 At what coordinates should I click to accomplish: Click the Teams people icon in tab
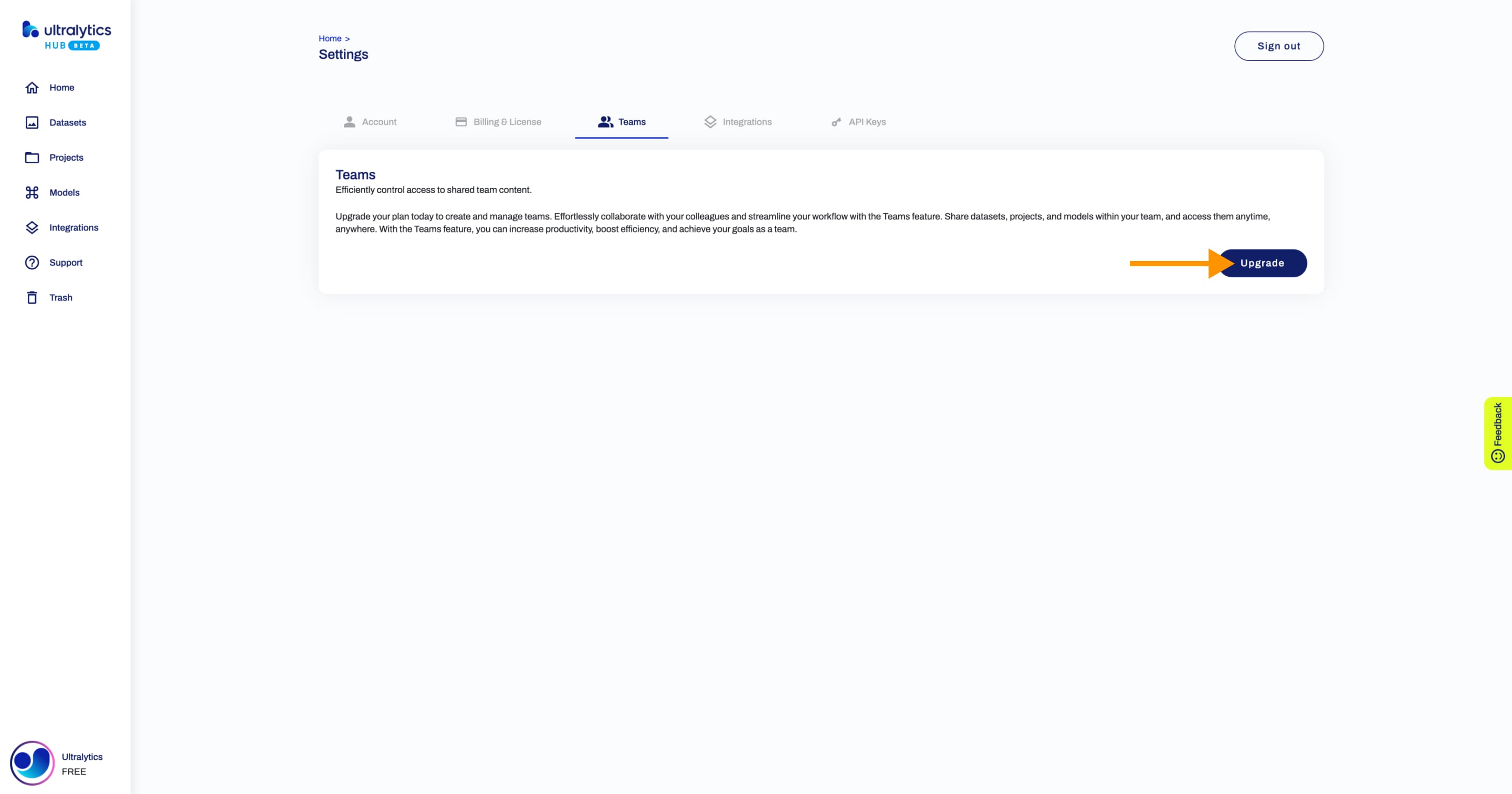pos(604,121)
